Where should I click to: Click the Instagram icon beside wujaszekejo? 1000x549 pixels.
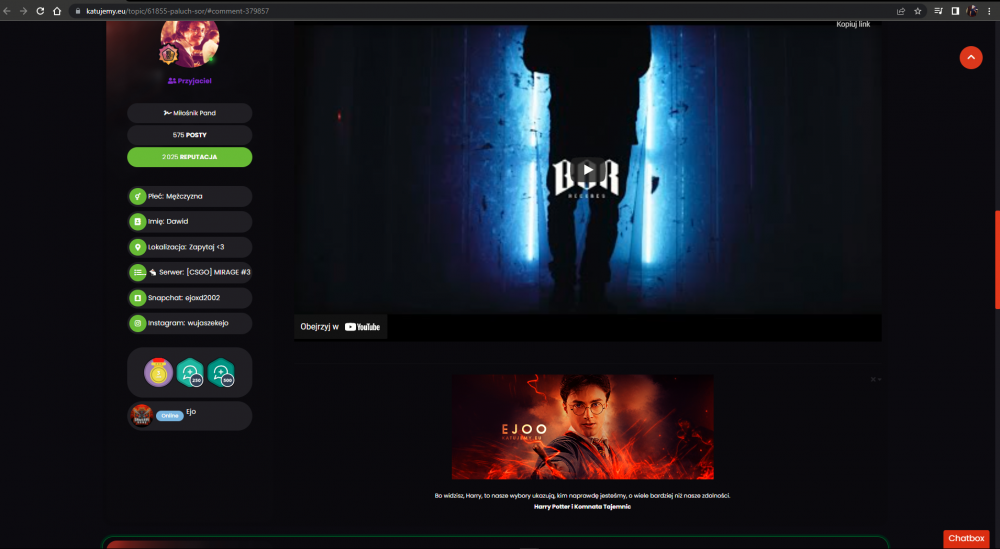pos(137,323)
